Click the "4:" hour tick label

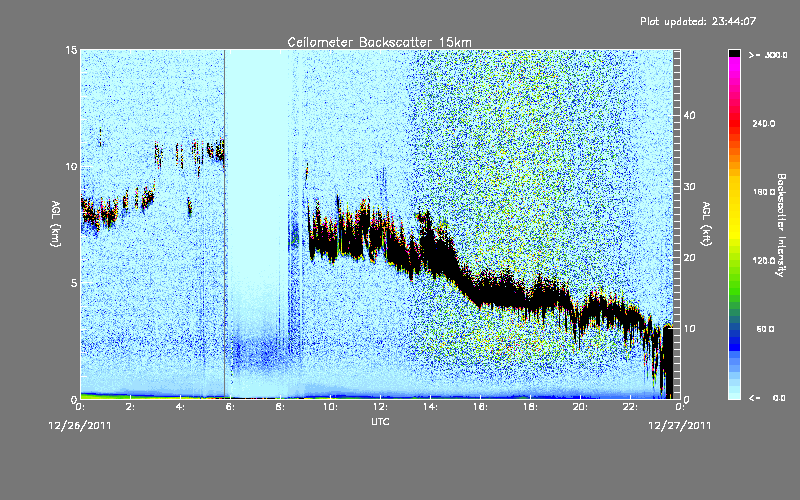tap(180, 407)
